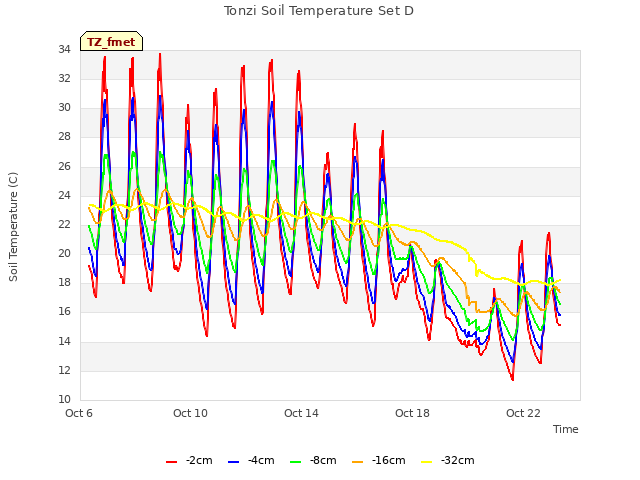The image size is (640, 480).
Task: Click the red -2cm legend swatch
Action: 171,461
